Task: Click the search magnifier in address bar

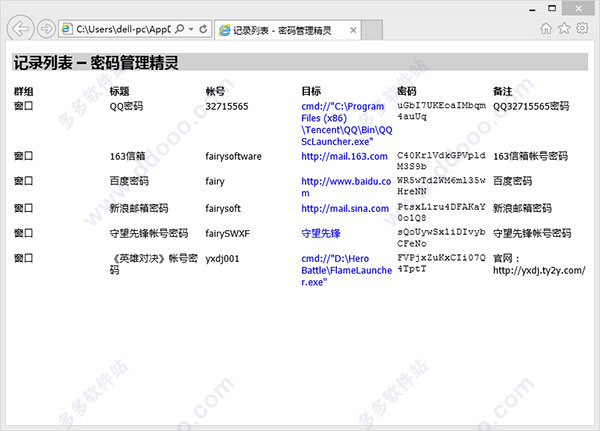Action: 179,29
